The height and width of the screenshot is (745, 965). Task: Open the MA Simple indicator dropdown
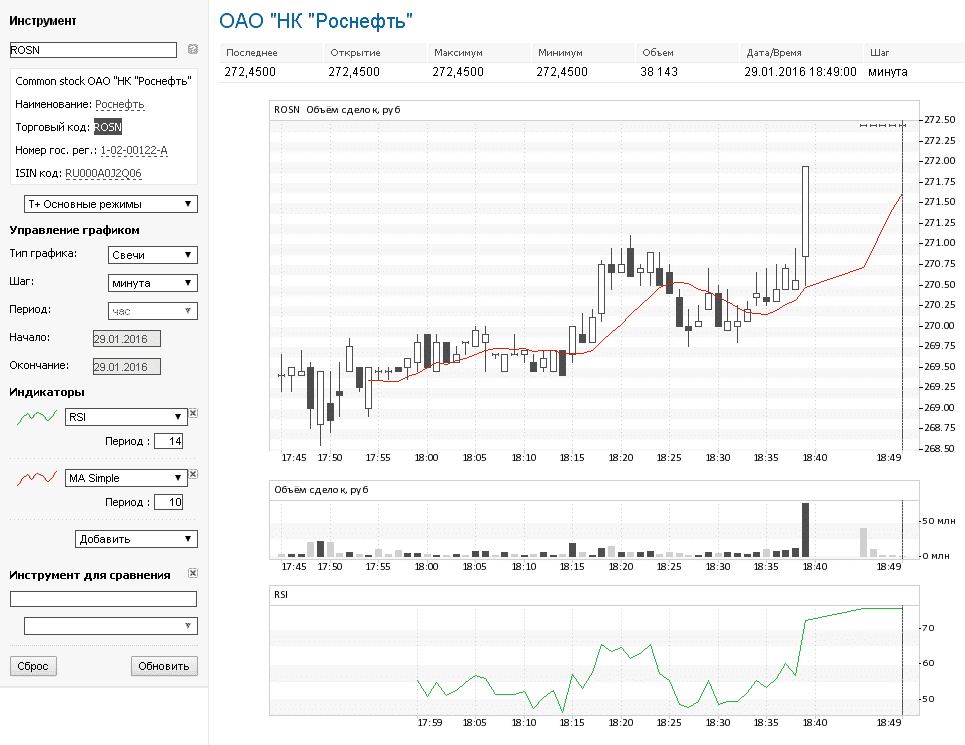coord(126,478)
